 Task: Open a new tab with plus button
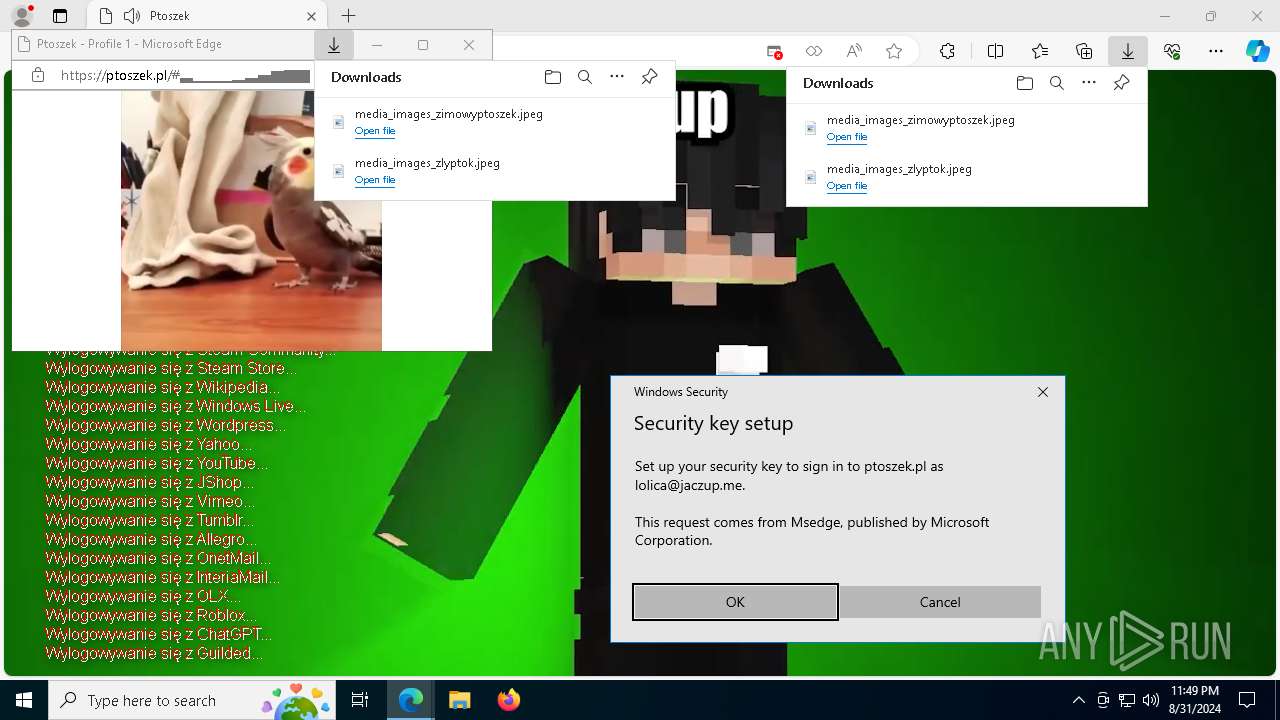click(x=348, y=16)
